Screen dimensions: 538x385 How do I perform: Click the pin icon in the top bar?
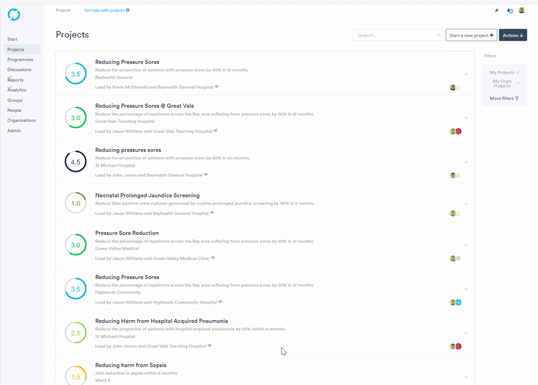coord(496,11)
